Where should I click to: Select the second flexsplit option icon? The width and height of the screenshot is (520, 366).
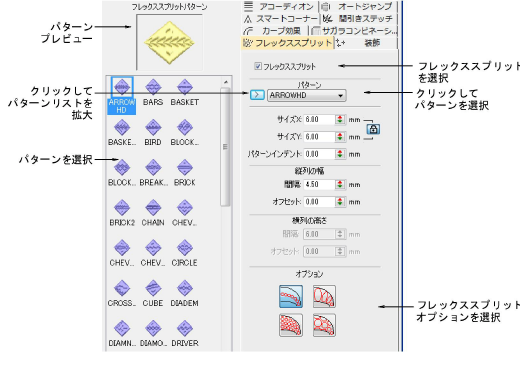(x=324, y=296)
